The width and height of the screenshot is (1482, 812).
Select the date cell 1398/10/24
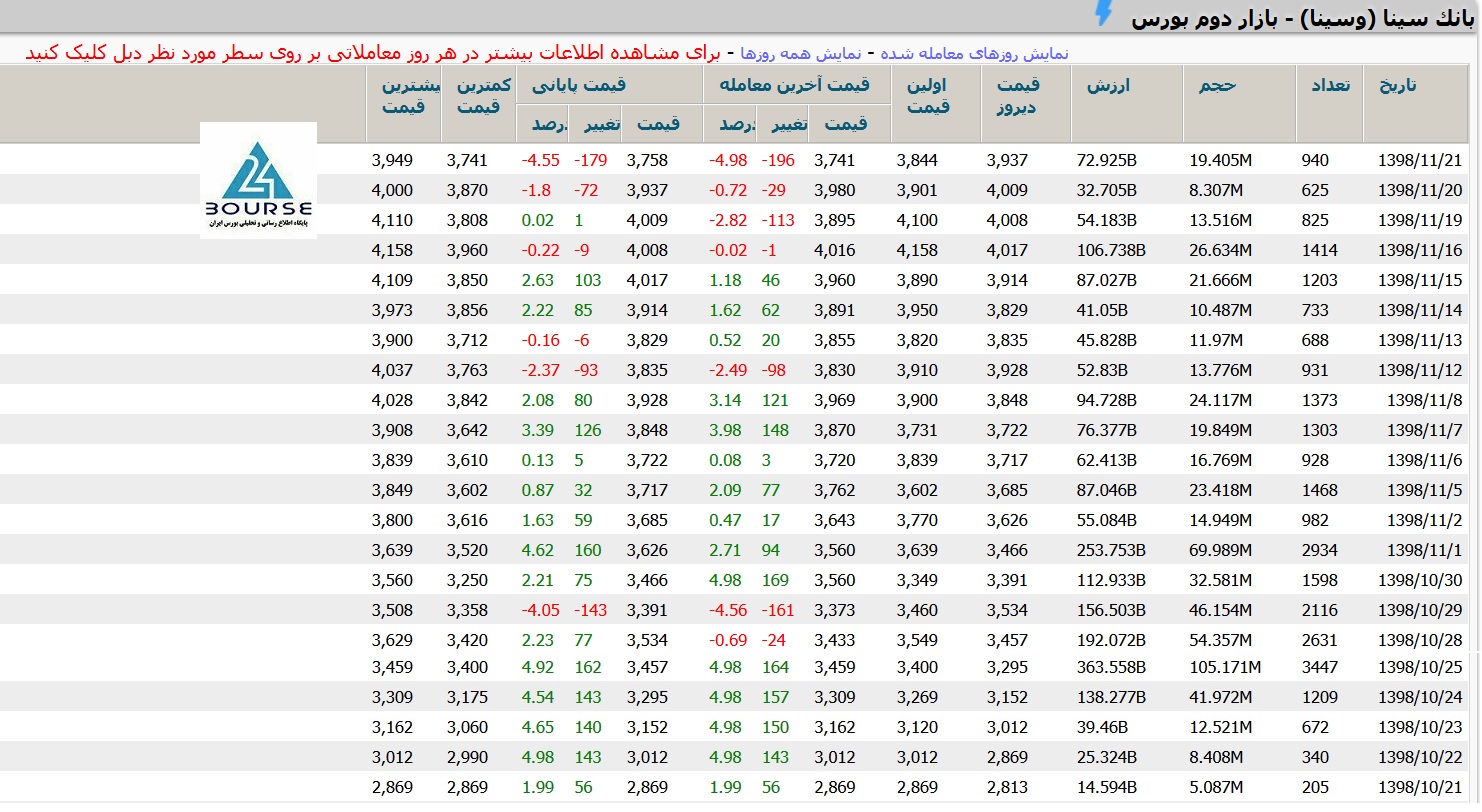(1420, 697)
